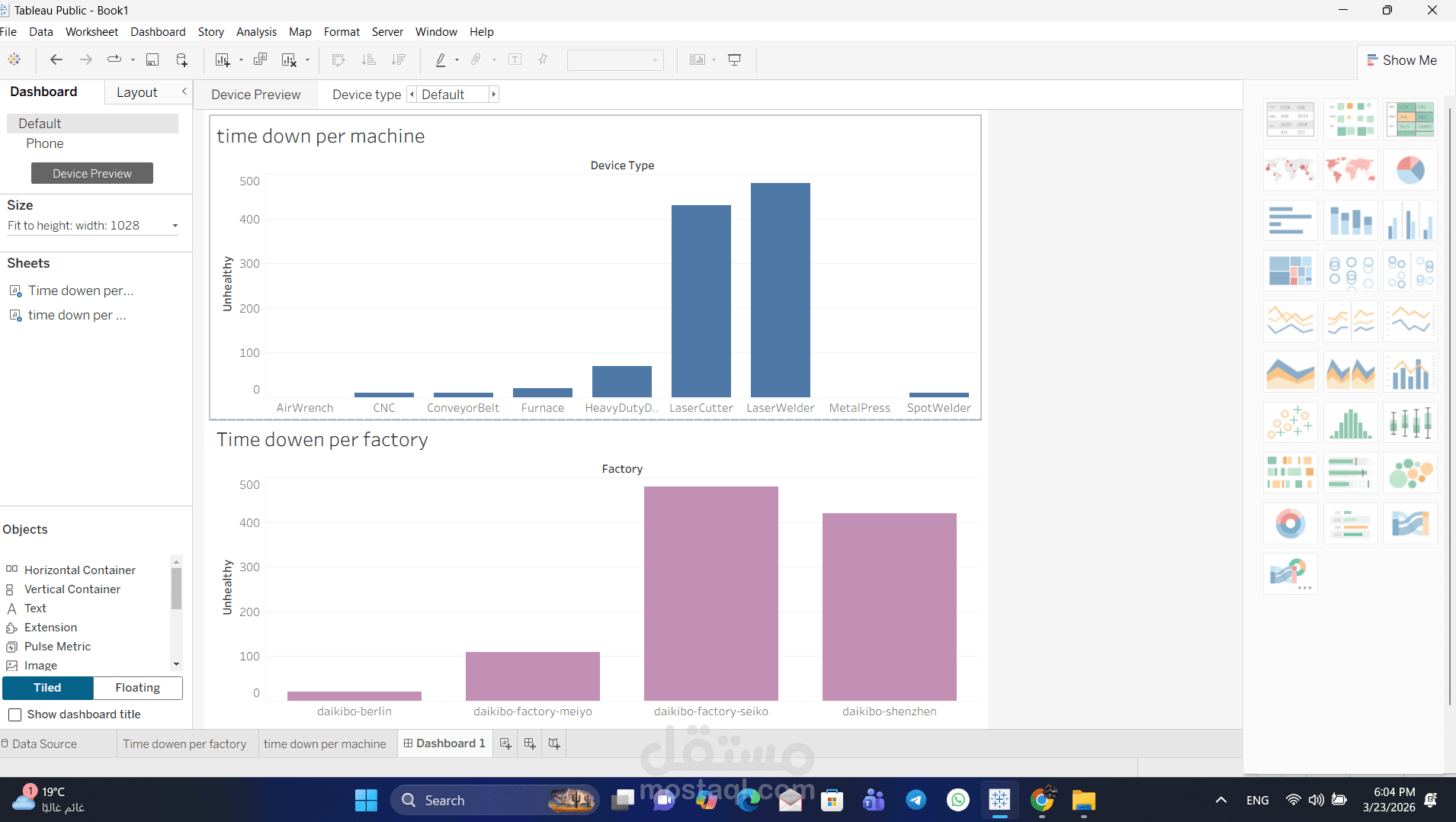Open the New Worksheet dropdown arrow

pos(241,59)
